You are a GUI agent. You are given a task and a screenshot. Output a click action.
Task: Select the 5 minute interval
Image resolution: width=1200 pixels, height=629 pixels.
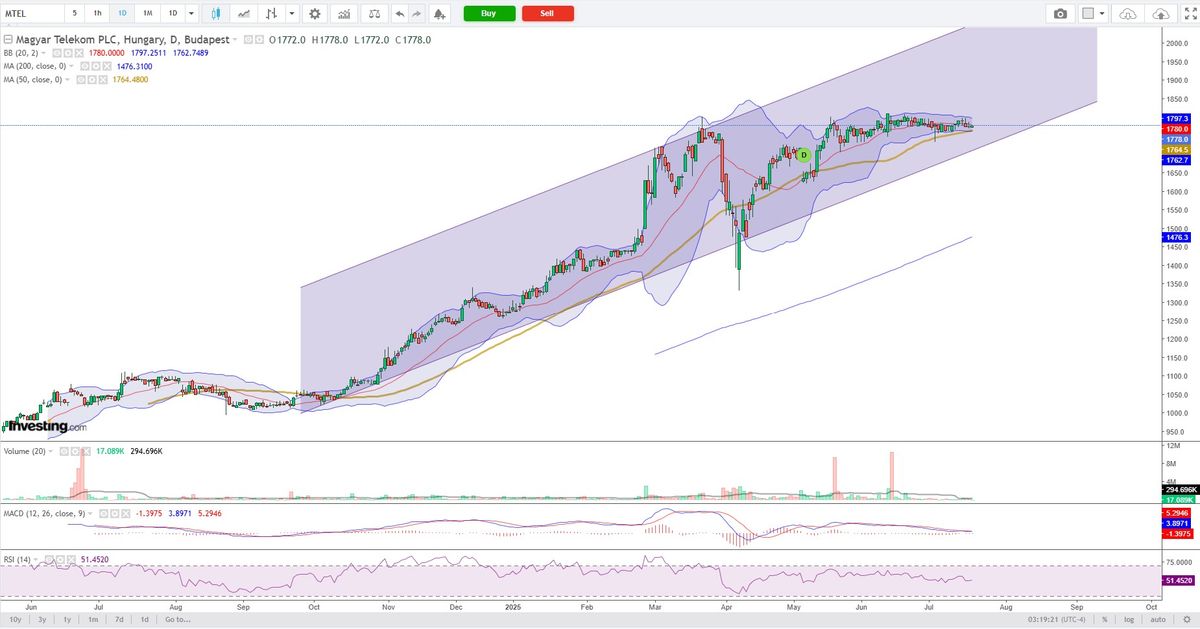(x=74, y=14)
